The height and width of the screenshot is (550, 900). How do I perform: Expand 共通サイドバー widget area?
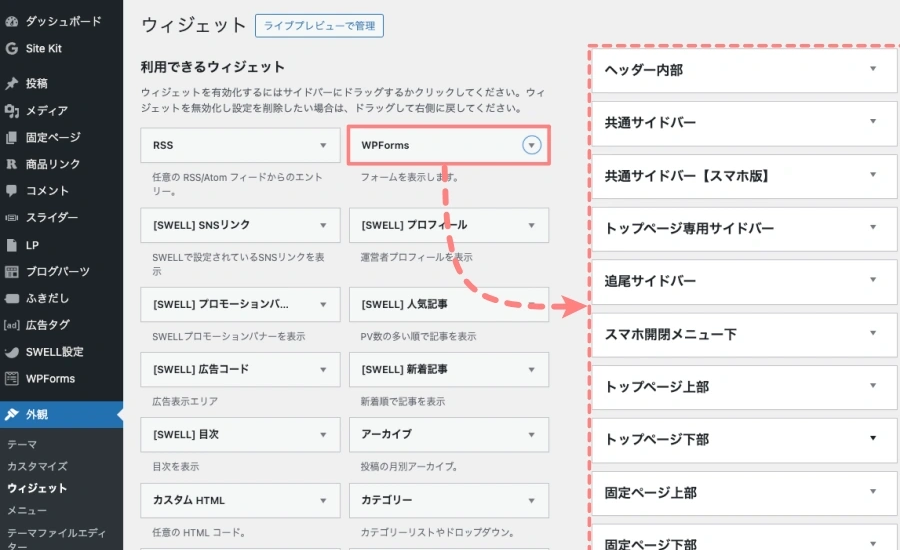click(x=873, y=122)
